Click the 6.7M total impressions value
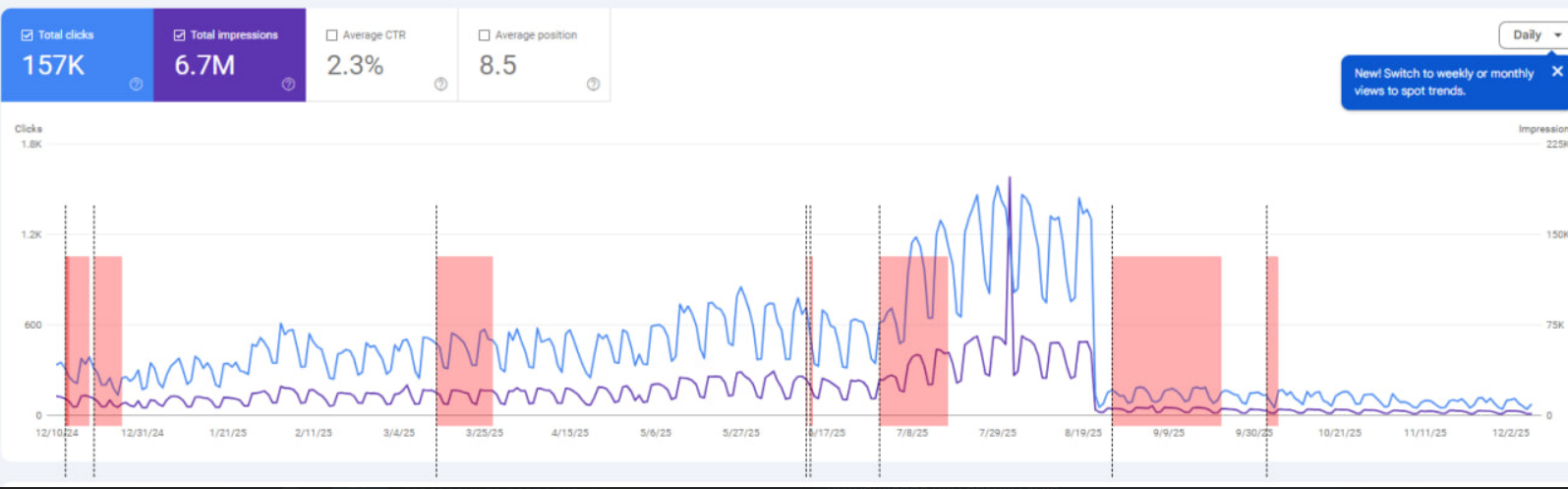Viewport: 1568px width, 489px height. (x=204, y=66)
